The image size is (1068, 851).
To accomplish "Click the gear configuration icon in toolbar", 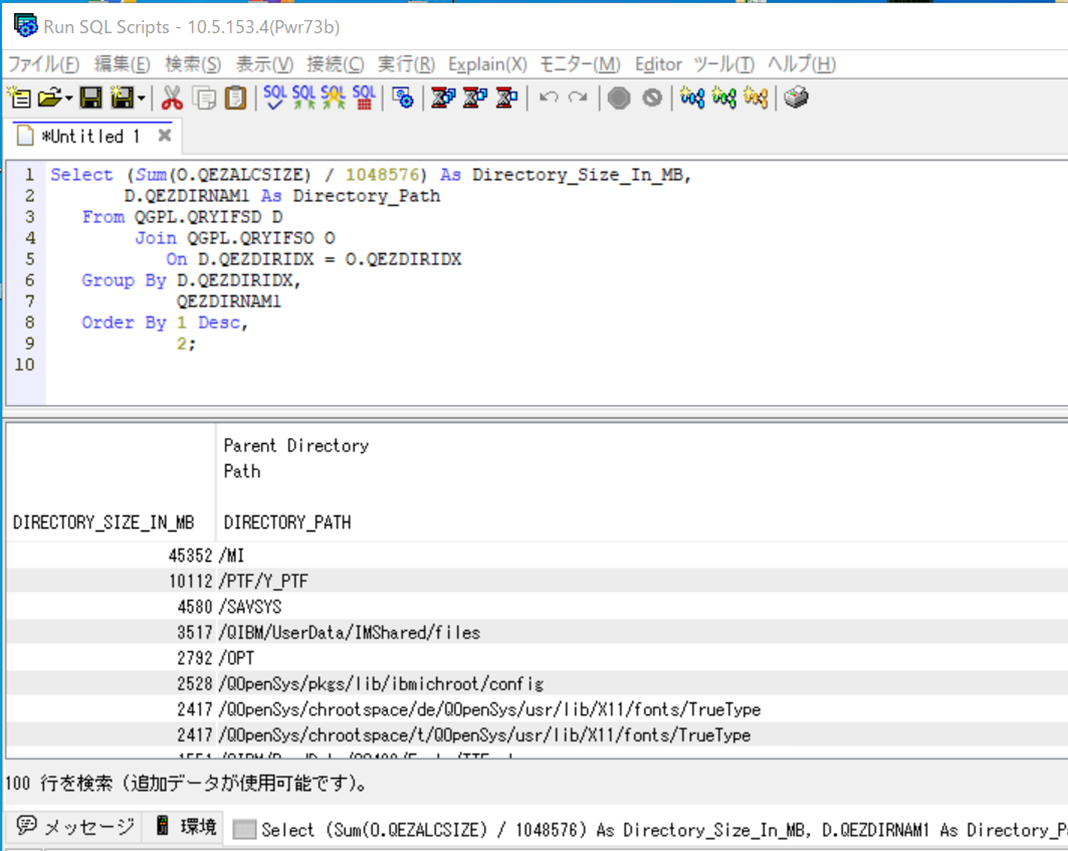I will click(x=403, y=98).
